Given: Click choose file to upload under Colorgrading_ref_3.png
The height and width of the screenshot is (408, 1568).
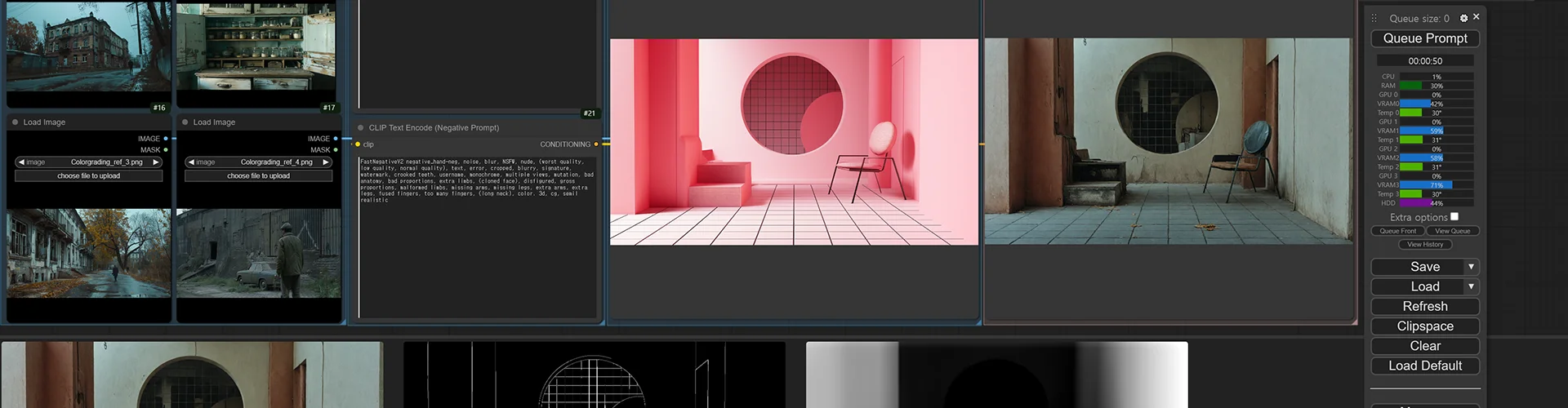Looking at the screenshot, I should click(89, 175).
